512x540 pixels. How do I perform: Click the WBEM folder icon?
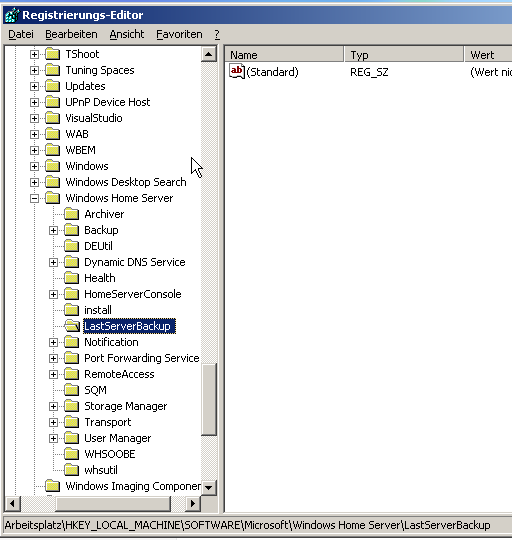(x=53, y=150)
